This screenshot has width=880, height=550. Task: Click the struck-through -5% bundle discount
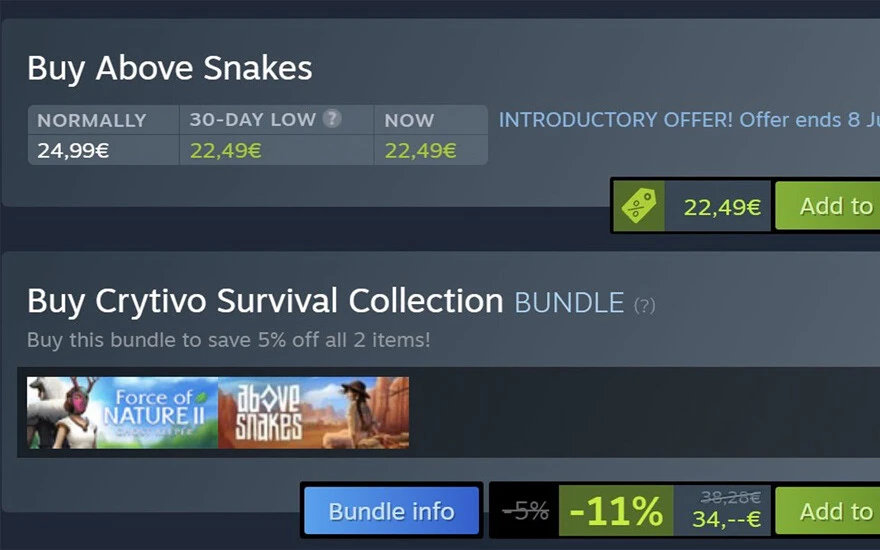tap(525, 511)
